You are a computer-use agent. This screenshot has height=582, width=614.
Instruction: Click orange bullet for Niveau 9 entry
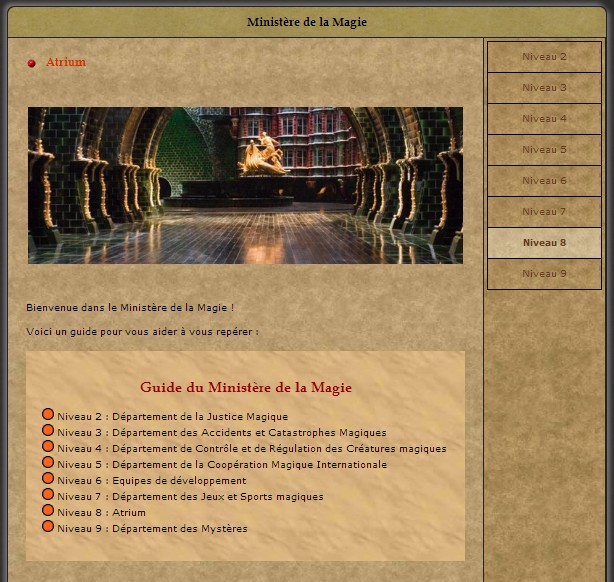[48, 526]
